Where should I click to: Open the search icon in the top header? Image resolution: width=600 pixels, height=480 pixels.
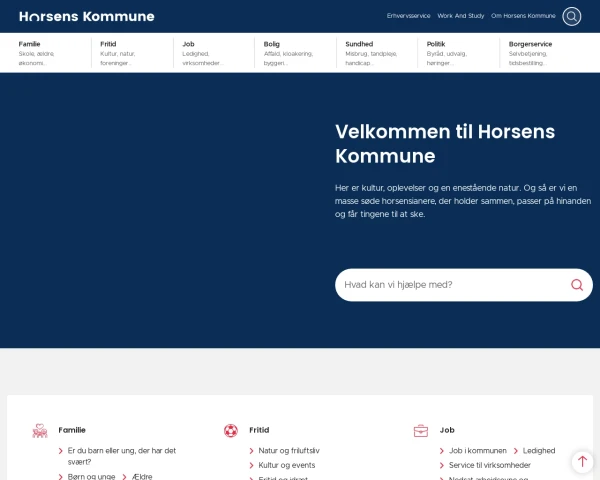tap(571, 16)
